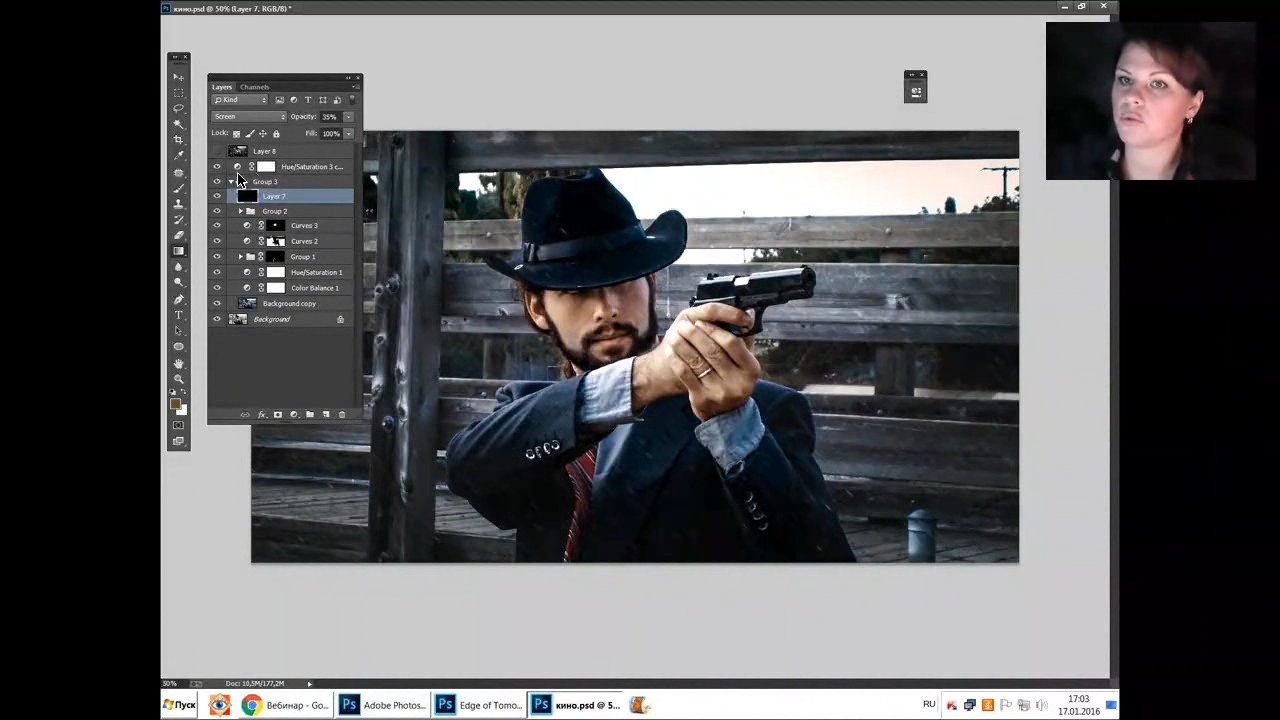Hide the Group 3 layer group
The width and height of the screenshot is (1280, 720).
click(217, 182)
